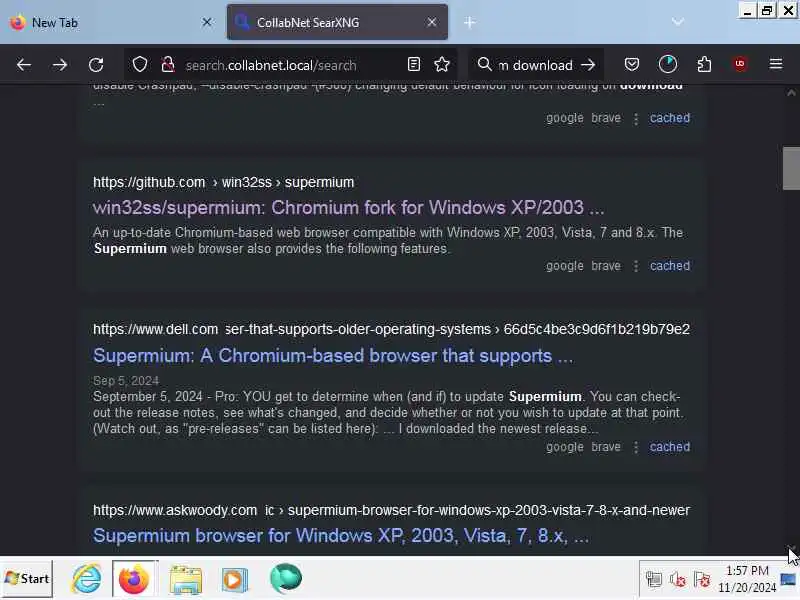Open Supermium browser for Windows XP result

tap(341, 536)
